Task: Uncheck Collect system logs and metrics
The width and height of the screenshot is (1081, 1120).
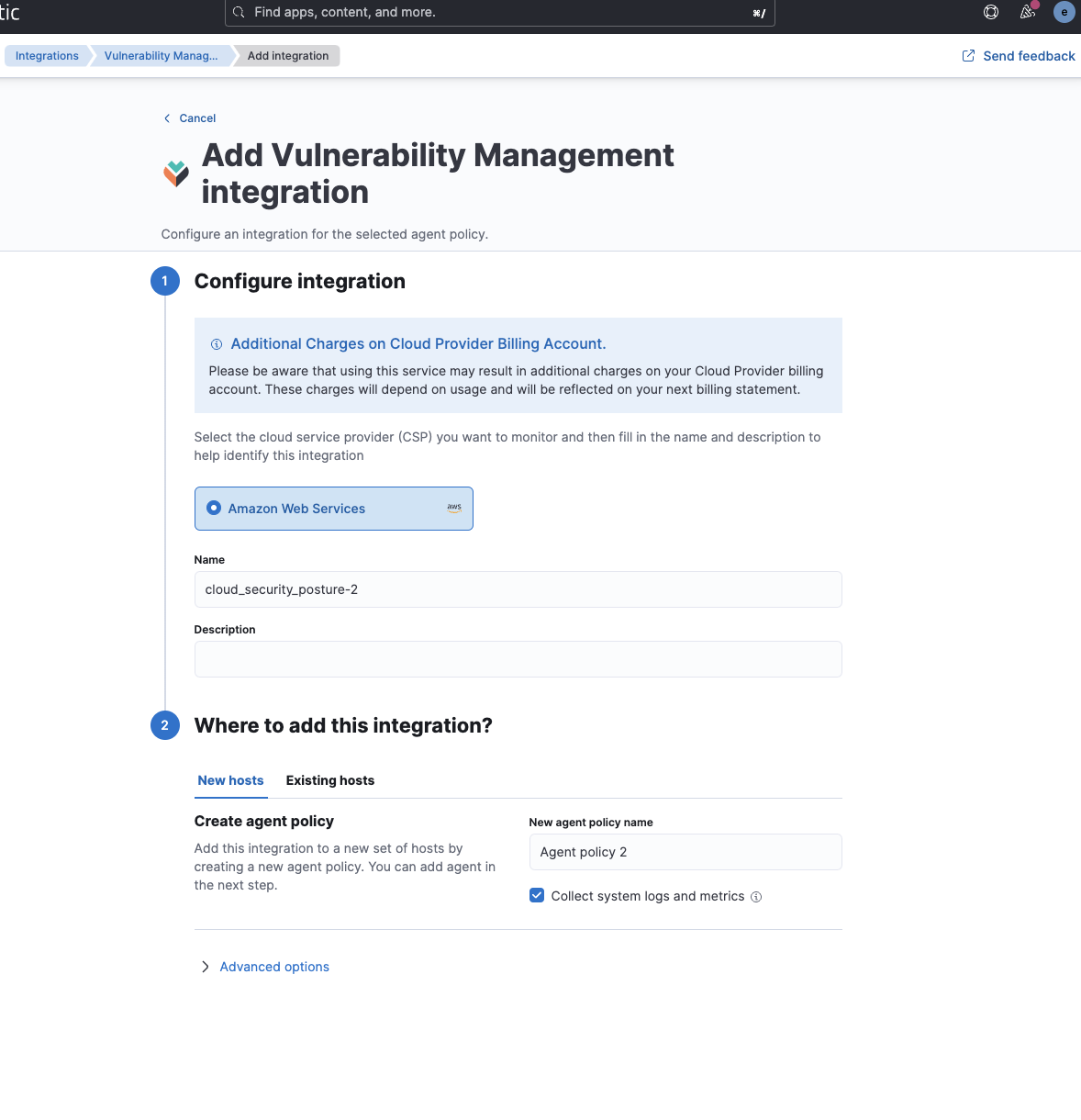Action: [x=536, y=895]
